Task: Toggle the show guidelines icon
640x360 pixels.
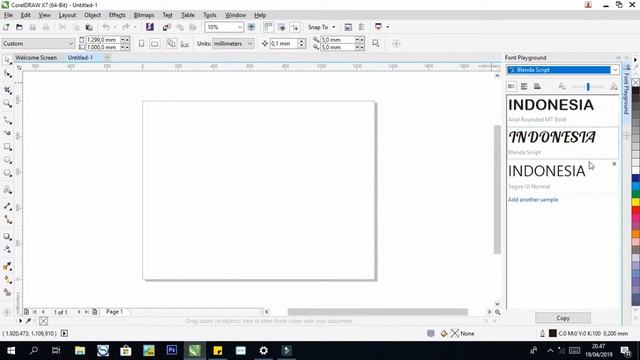Action: click(x=295, y=27)
